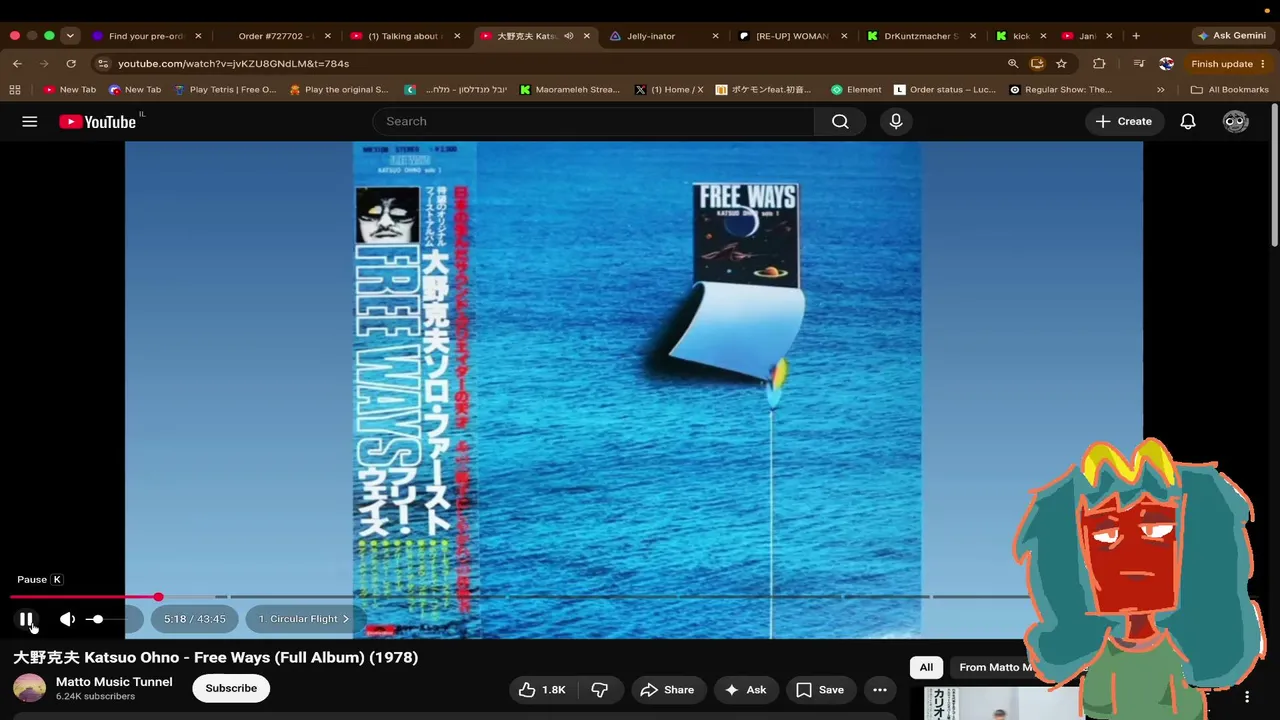The width and height of the screenshot is (1280, 720).
Task: Share this video
Action: 667,690
